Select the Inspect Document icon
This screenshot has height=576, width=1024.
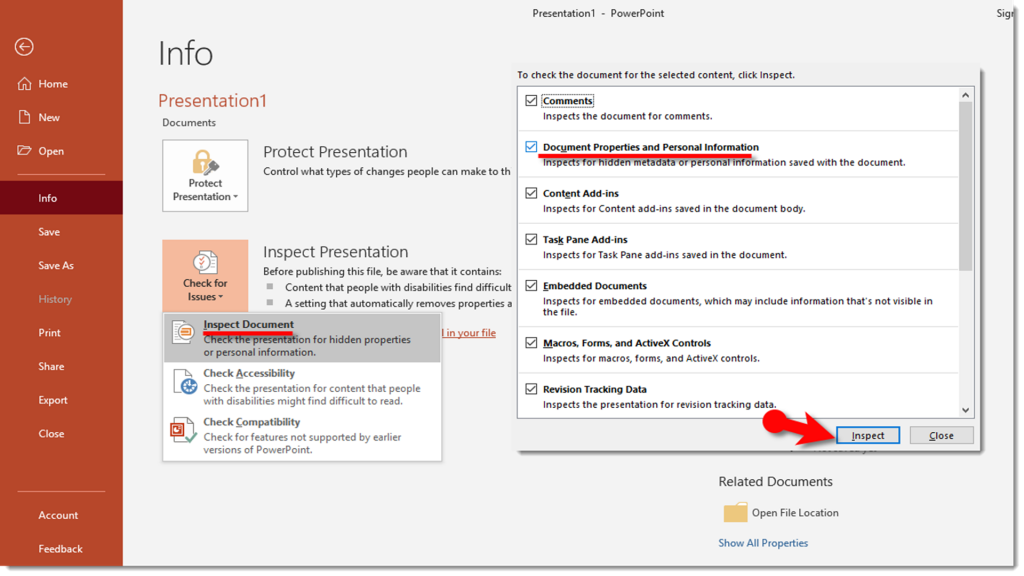coord(183,332)
